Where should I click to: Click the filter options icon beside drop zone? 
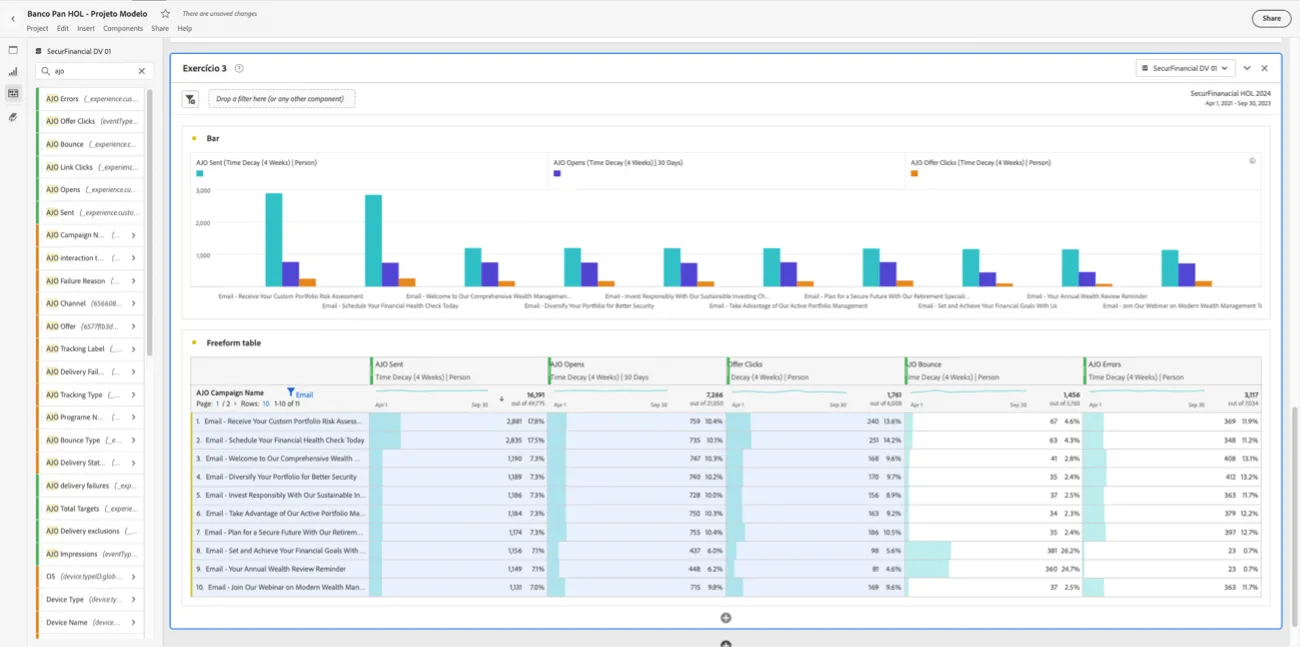pos(190,99)
